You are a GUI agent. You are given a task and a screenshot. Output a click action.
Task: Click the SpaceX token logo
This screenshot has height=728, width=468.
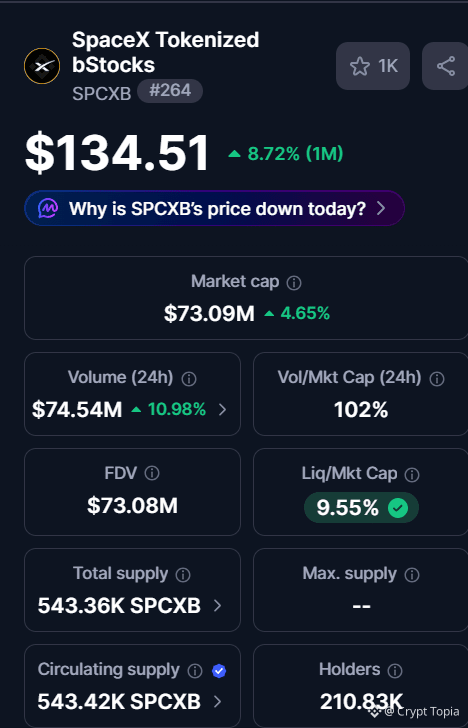point(42,66)
